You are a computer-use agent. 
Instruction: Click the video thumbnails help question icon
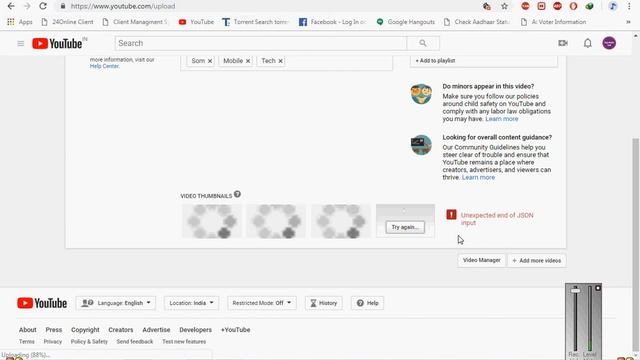[x=237, y=194]
